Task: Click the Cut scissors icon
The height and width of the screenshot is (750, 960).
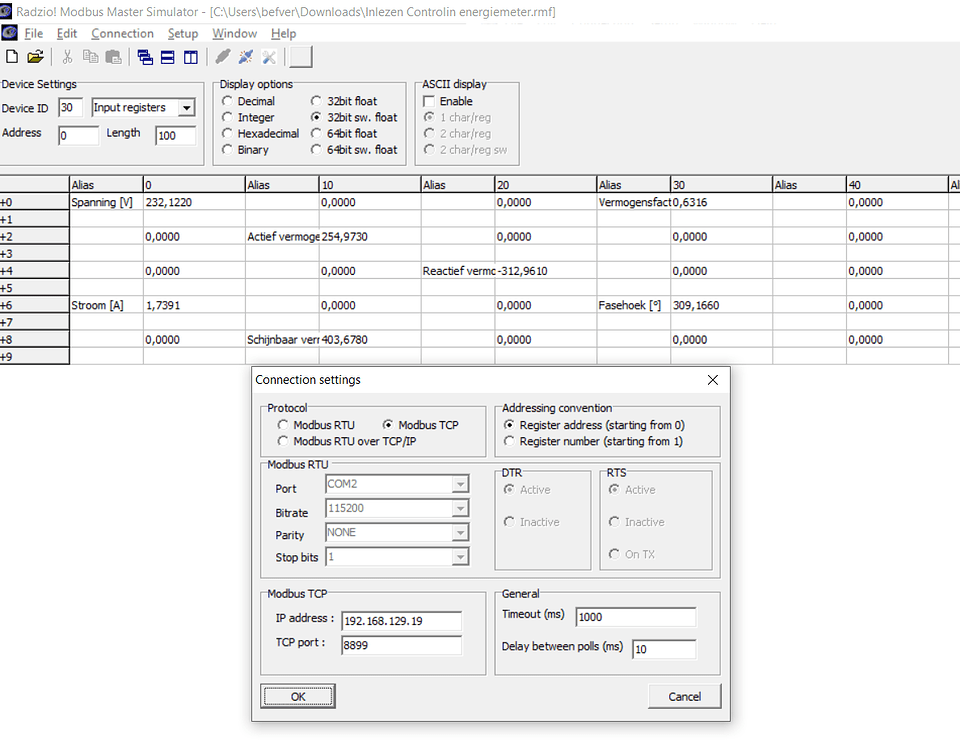Action: point(67,57)
